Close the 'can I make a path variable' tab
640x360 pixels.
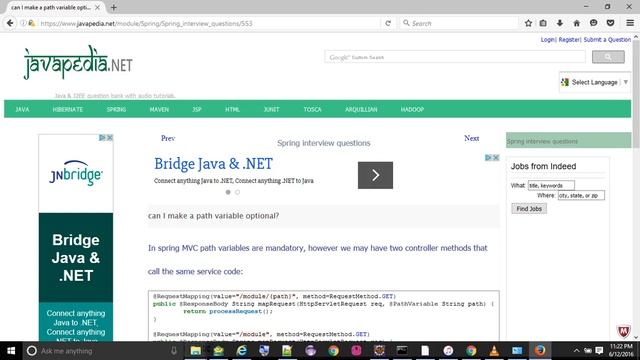point(97,7)
